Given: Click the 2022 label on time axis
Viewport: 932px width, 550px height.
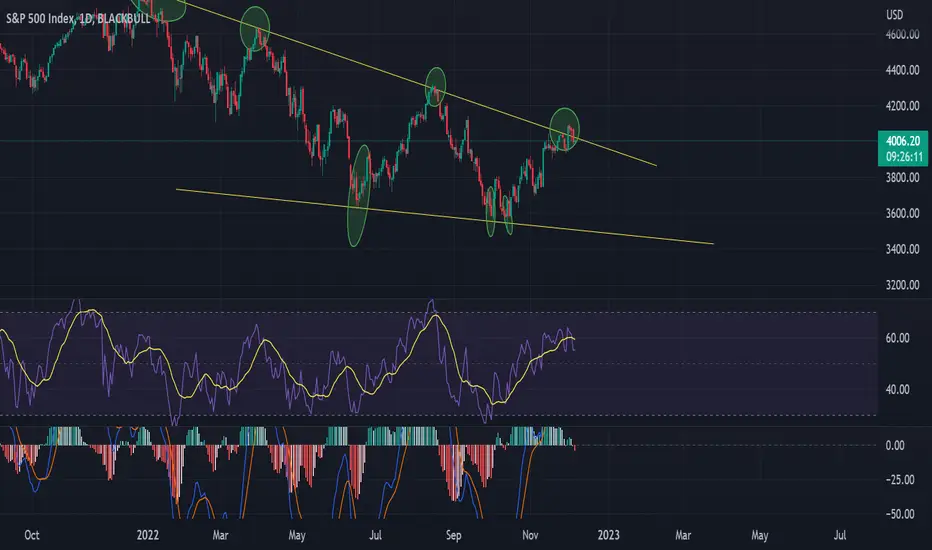Looking at the screenshot, I should click(x=147, y=535).
